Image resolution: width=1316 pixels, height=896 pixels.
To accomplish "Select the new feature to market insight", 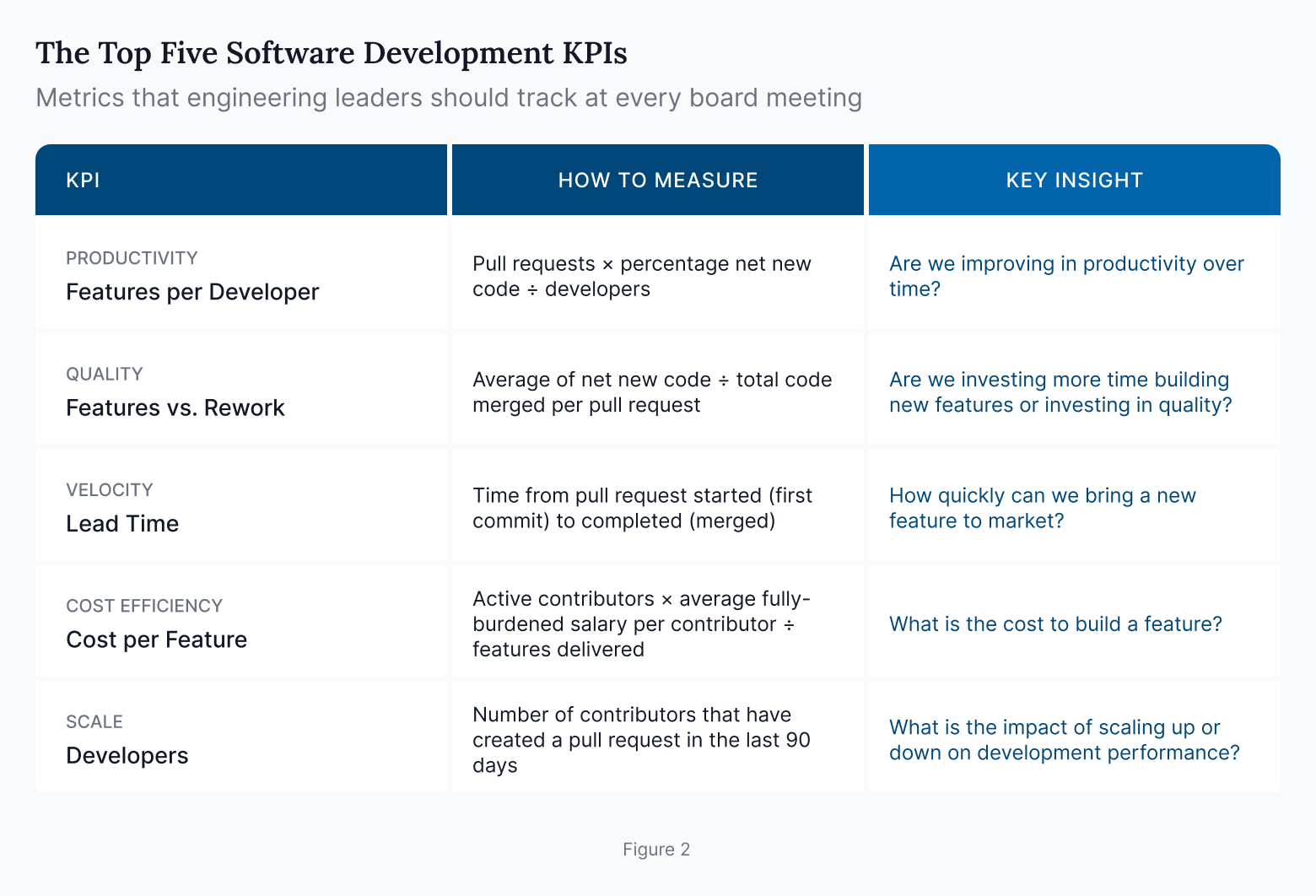I will (x=1043, y=507).
